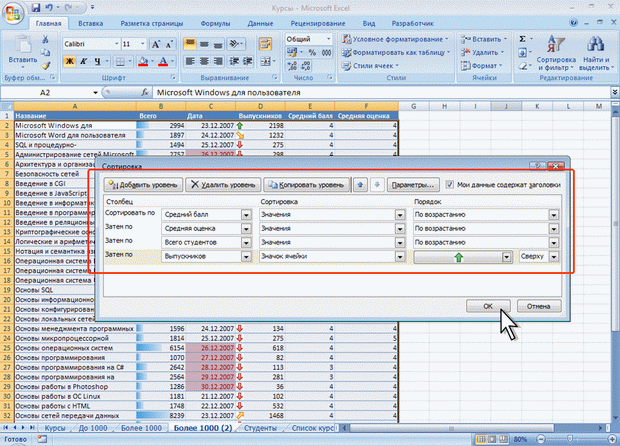Open the Студенты sheet tab

260,428
